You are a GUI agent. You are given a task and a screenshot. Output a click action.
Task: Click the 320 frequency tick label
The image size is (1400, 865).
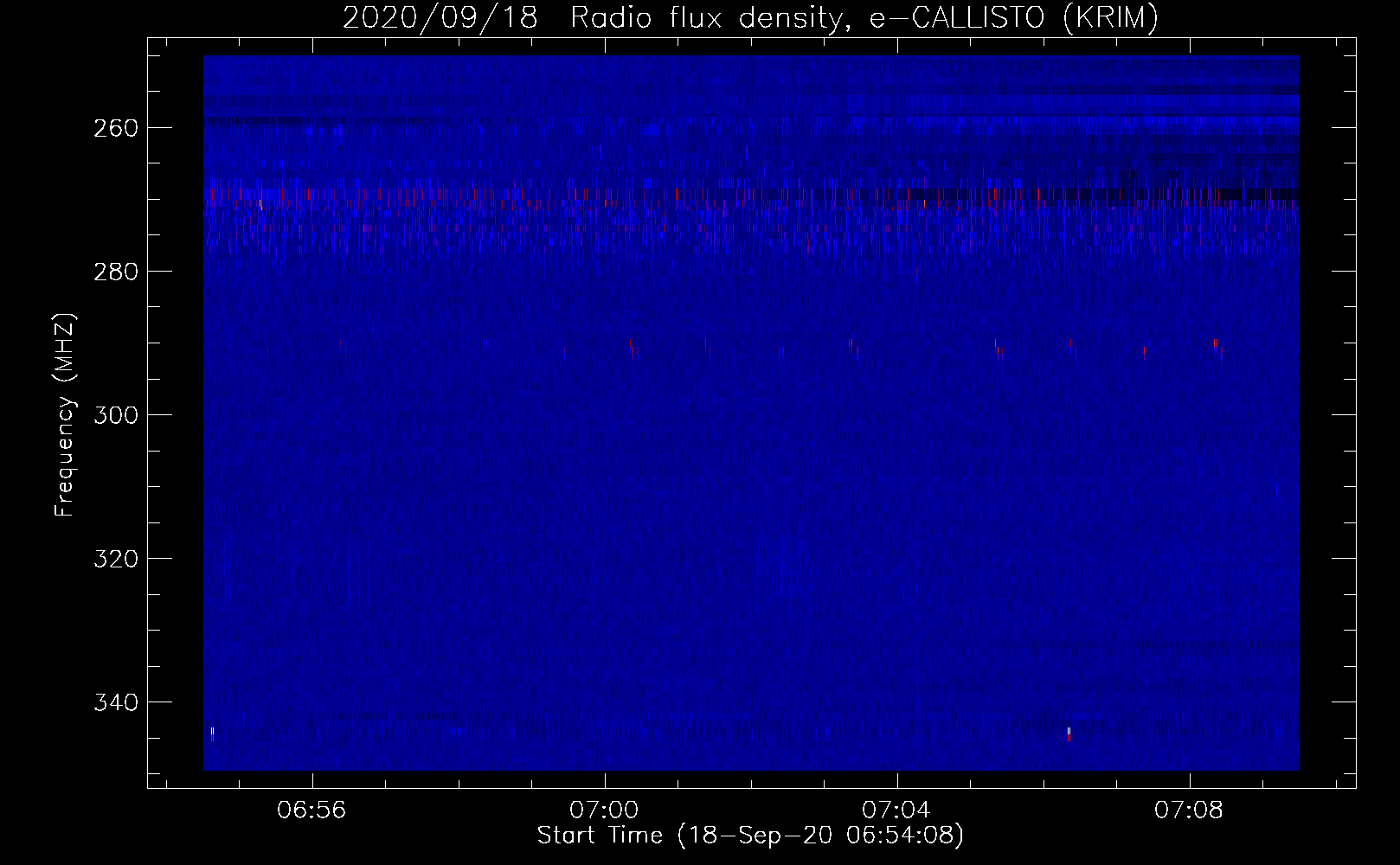coord(115,559)
